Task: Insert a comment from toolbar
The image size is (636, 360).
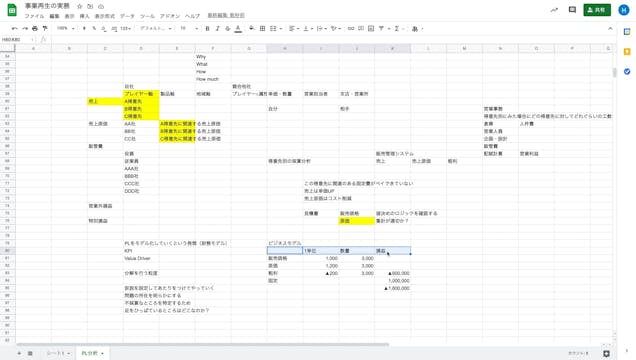Action: pos(361,28)
